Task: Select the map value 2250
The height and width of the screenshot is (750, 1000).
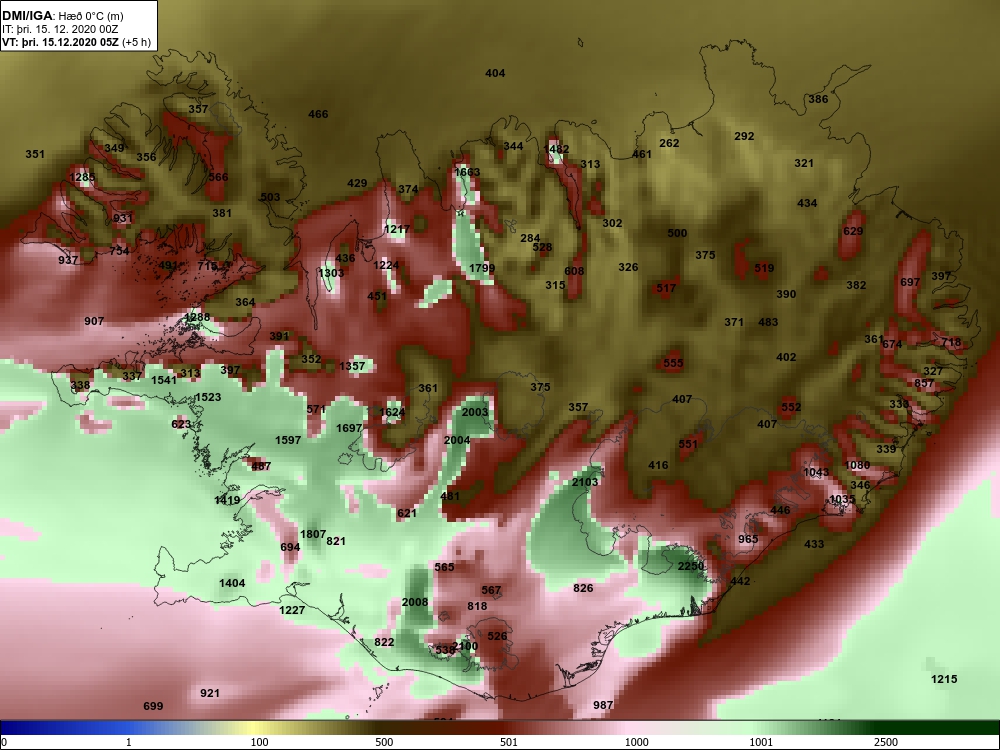Action: point(691,566)
